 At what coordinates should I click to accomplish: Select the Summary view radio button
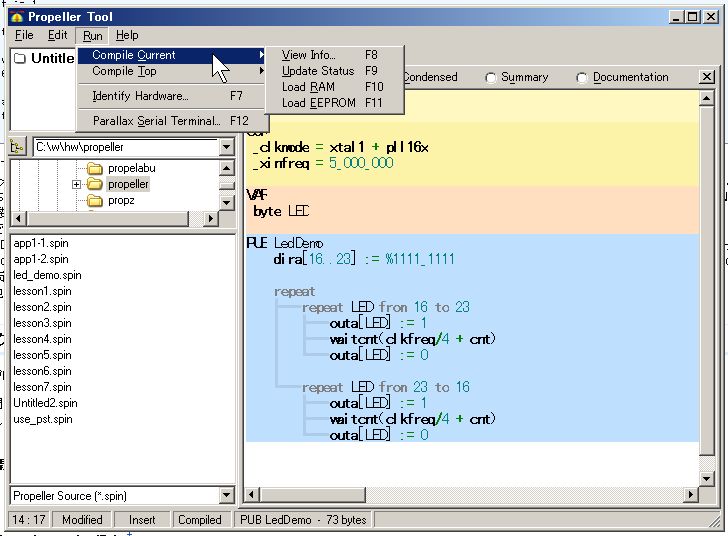tap(491, 78)
